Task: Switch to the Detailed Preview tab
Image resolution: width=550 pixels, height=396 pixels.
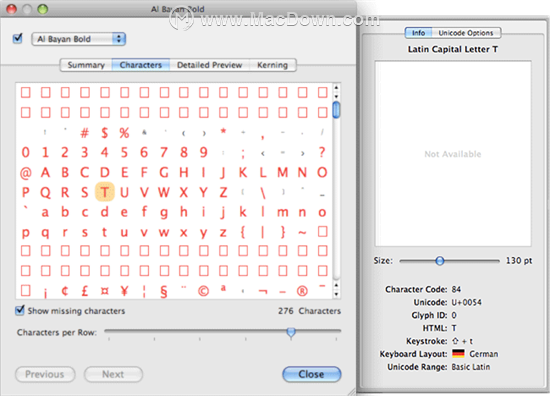Action: 209,65
